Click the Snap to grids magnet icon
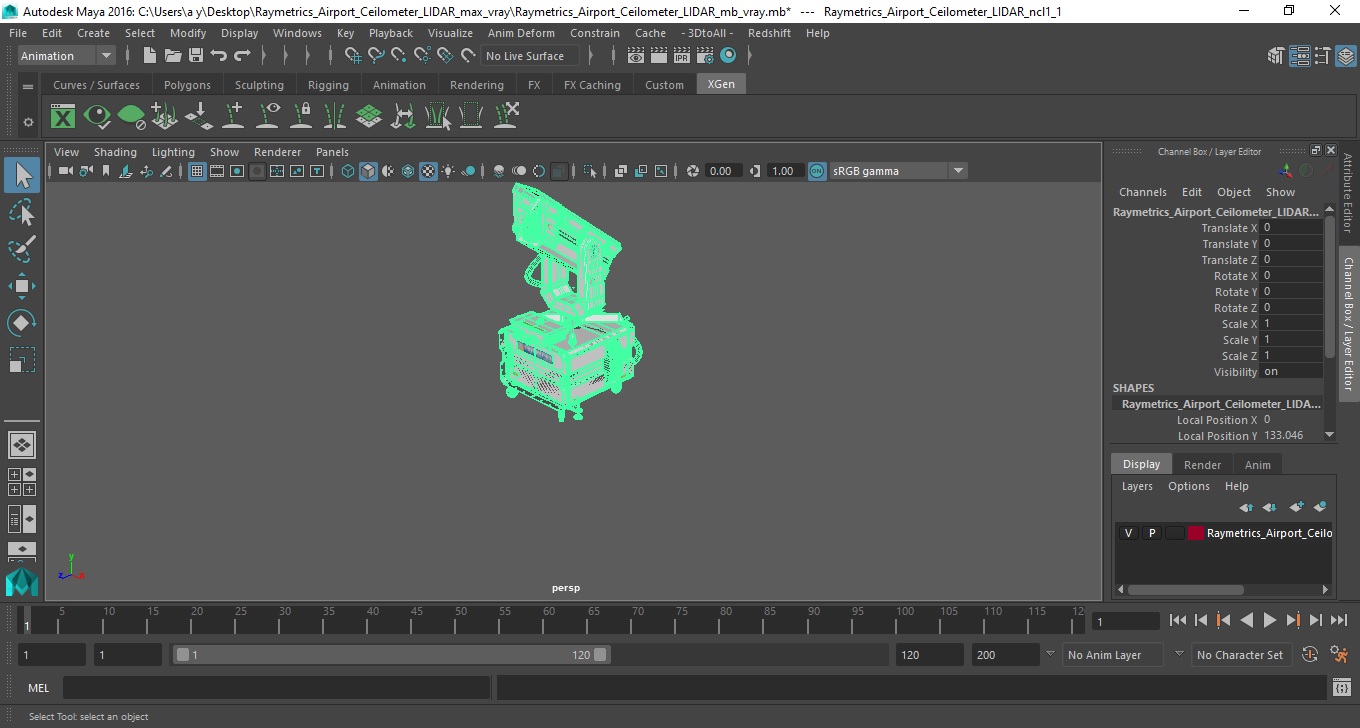The height and width of the screenshot is (728, 1360). (353, 56)
